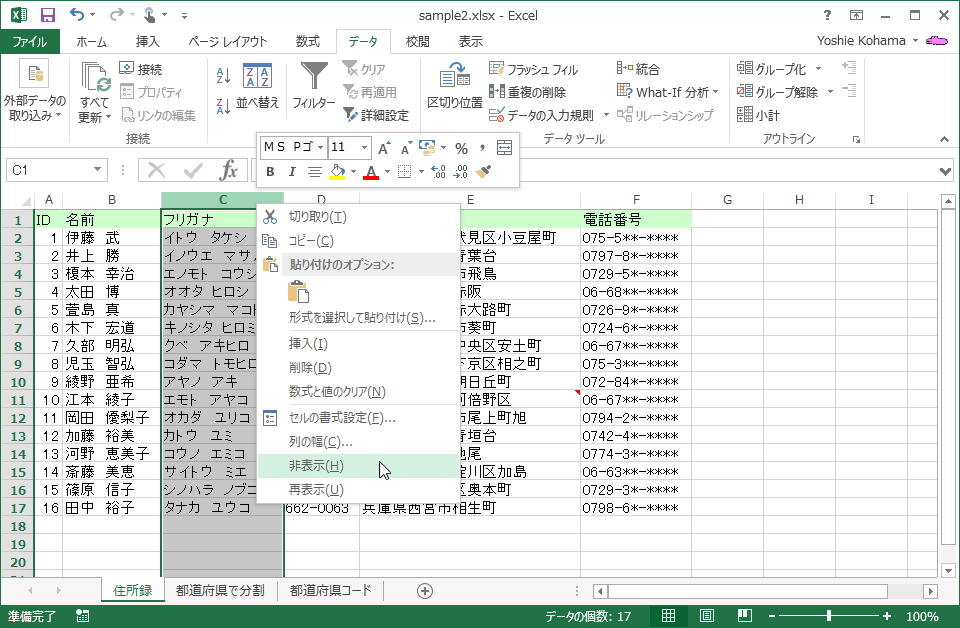
Task: Toggle italic in the mini toolbar
Action: [292, 172]
